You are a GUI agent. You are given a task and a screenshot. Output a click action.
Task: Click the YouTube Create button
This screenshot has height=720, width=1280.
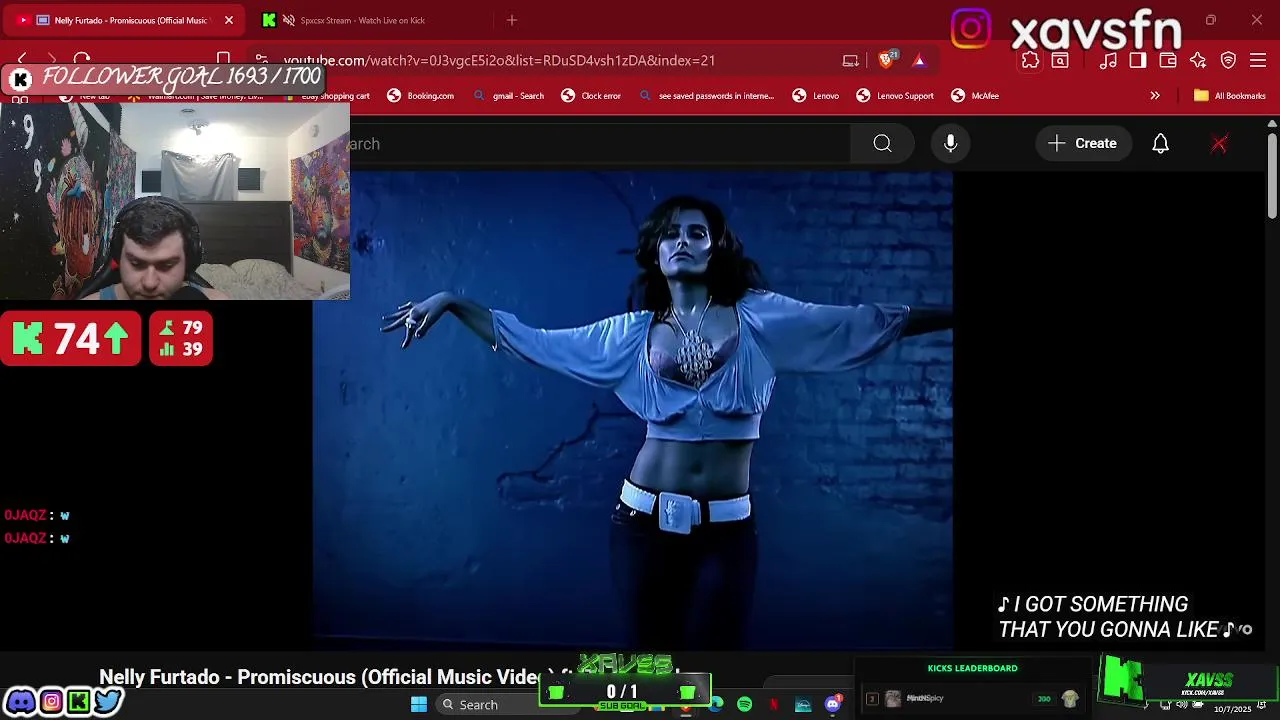[x=1083, y=144]
